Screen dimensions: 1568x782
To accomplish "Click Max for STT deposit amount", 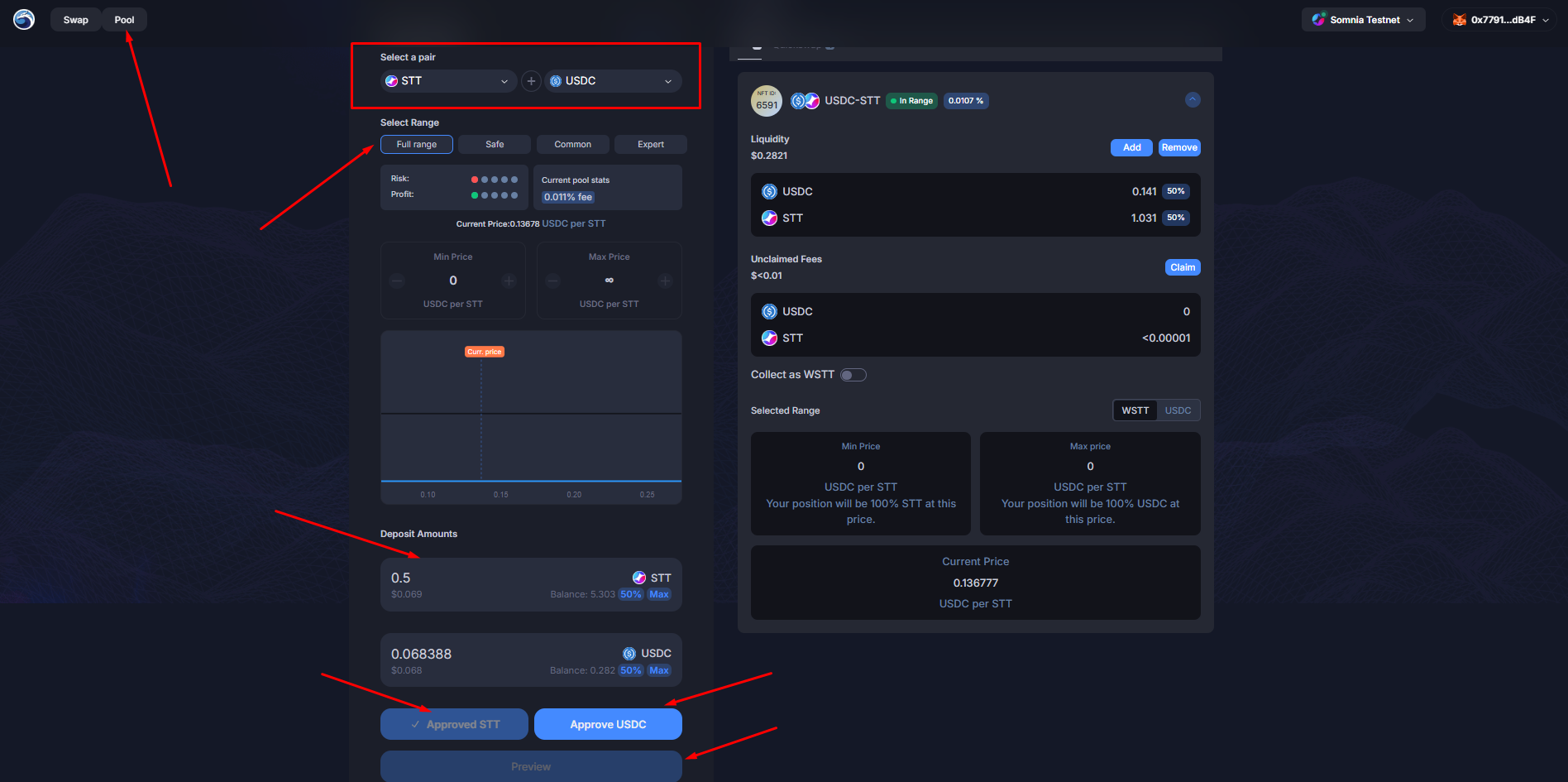I will pyautogui.click(x=659, y=594).
